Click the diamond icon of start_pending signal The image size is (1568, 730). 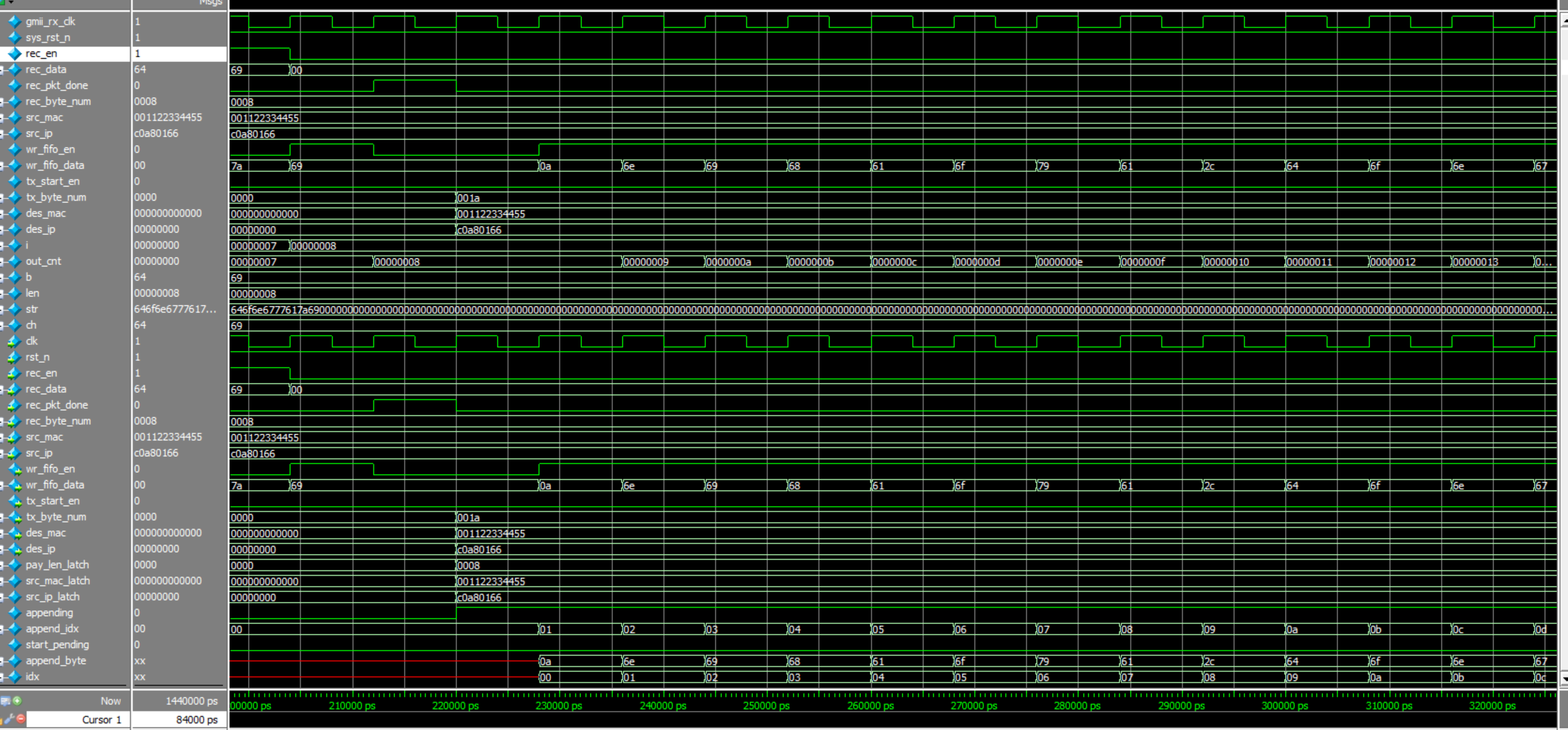(15, 645)
